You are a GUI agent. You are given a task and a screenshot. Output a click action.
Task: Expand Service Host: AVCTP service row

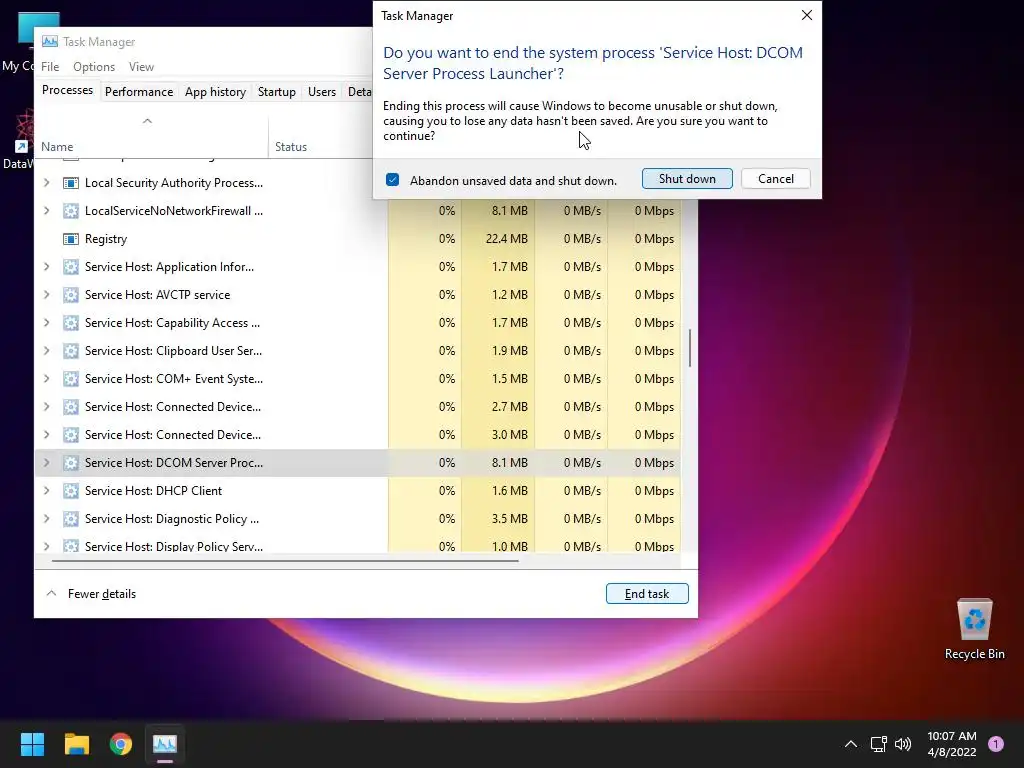coord(46,295)
